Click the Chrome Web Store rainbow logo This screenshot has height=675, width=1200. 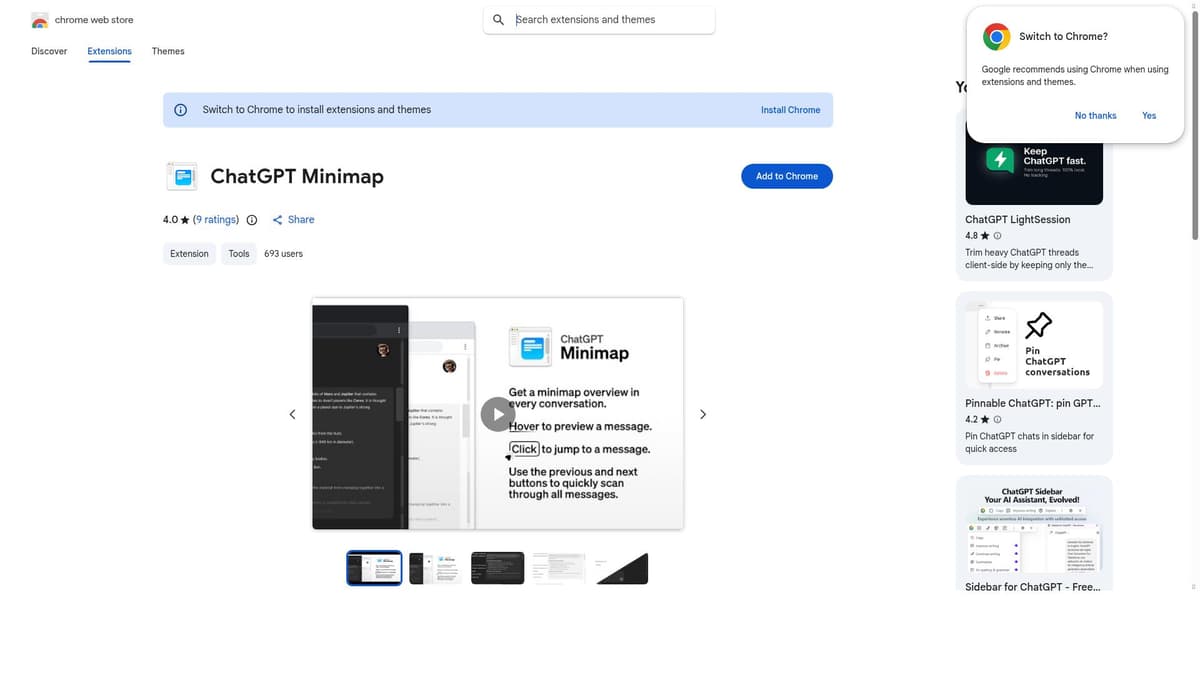coord(40,20)
